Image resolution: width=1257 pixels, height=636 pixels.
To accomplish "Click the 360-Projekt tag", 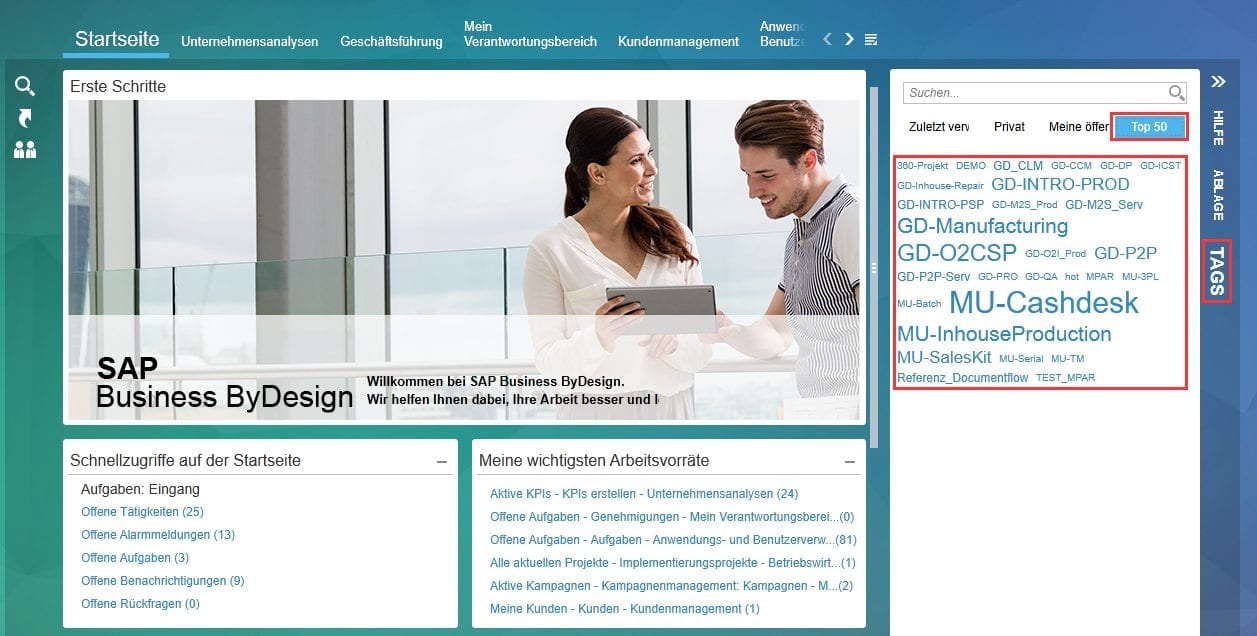I will pos(922,166).
